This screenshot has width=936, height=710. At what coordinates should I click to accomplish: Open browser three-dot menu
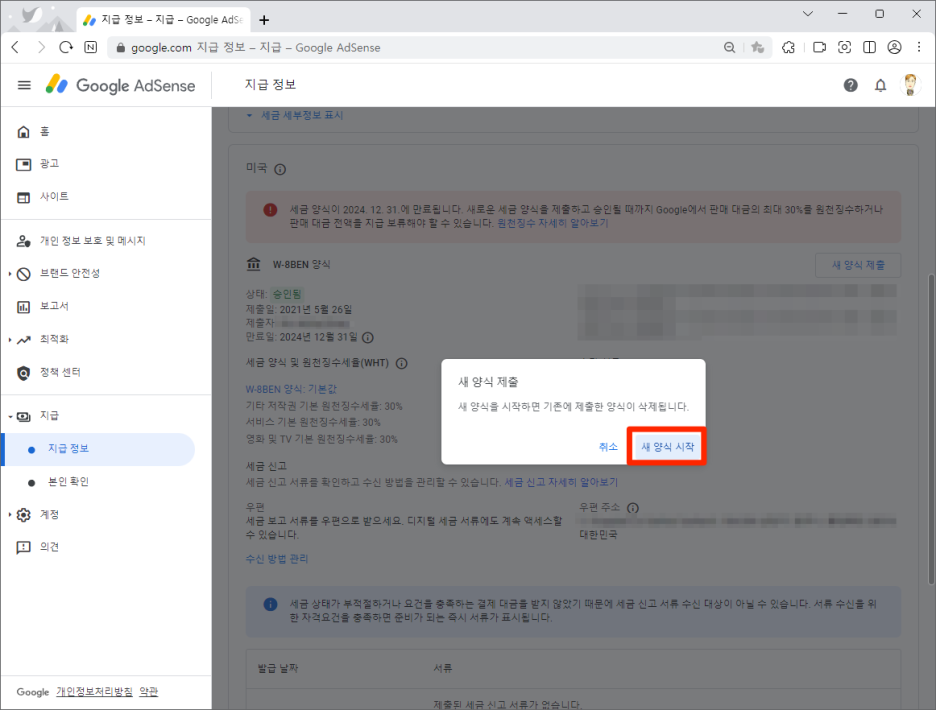[919, 47]
